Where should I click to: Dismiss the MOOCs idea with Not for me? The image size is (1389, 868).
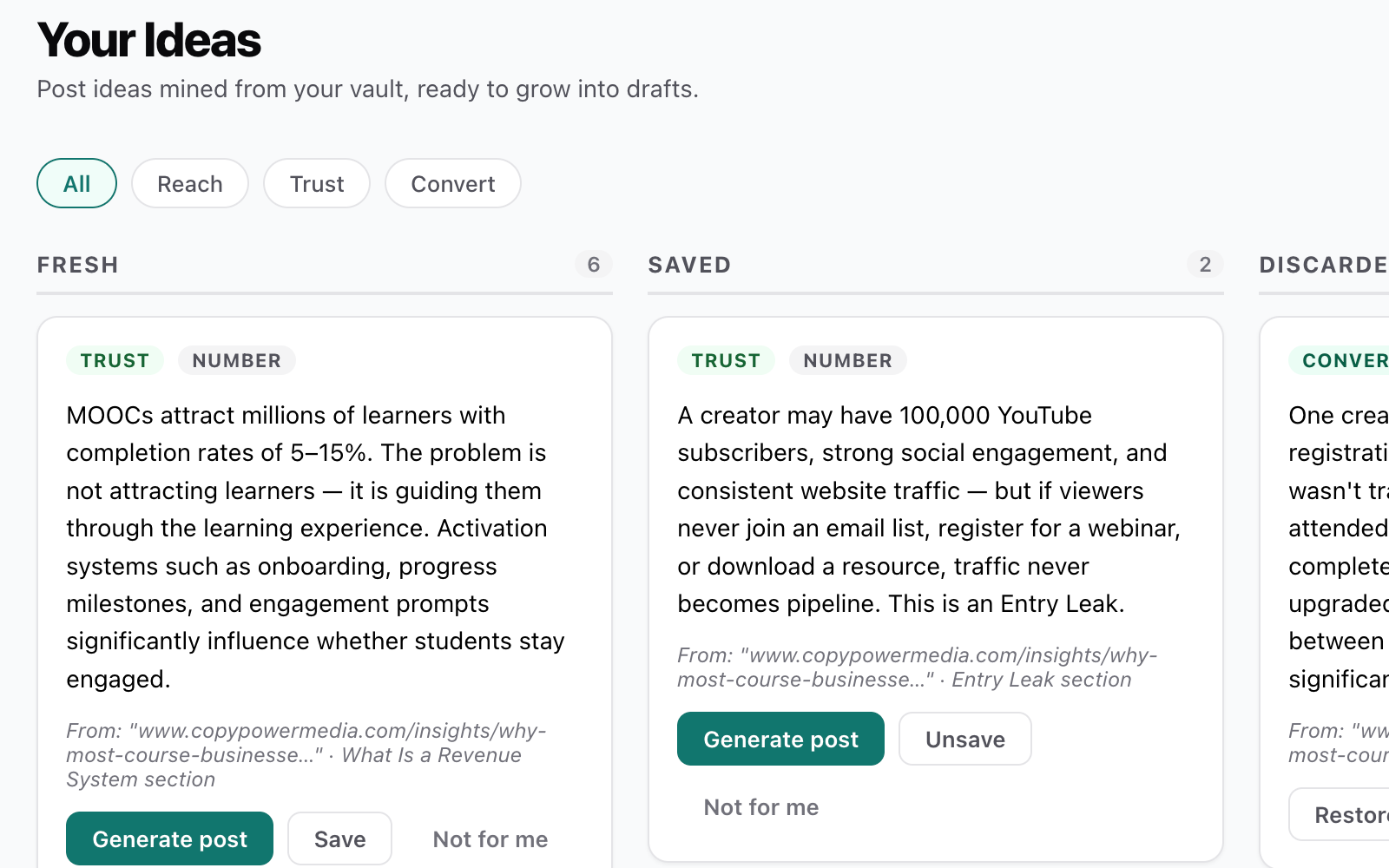[x=490, y=838]
